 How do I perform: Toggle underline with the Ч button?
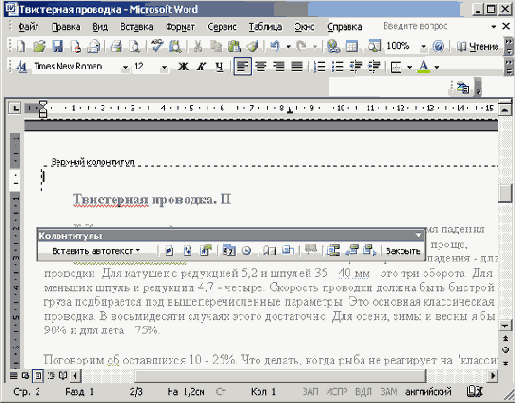[x=219, y=67]
